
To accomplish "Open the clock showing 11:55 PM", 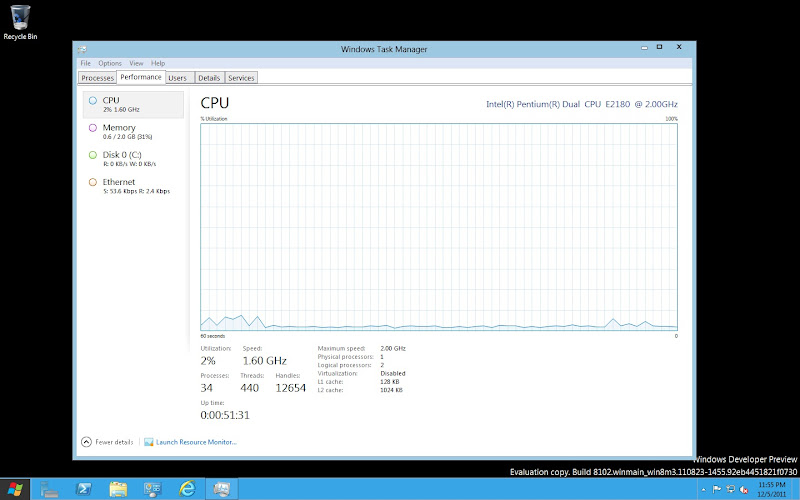I will [771, 489].
